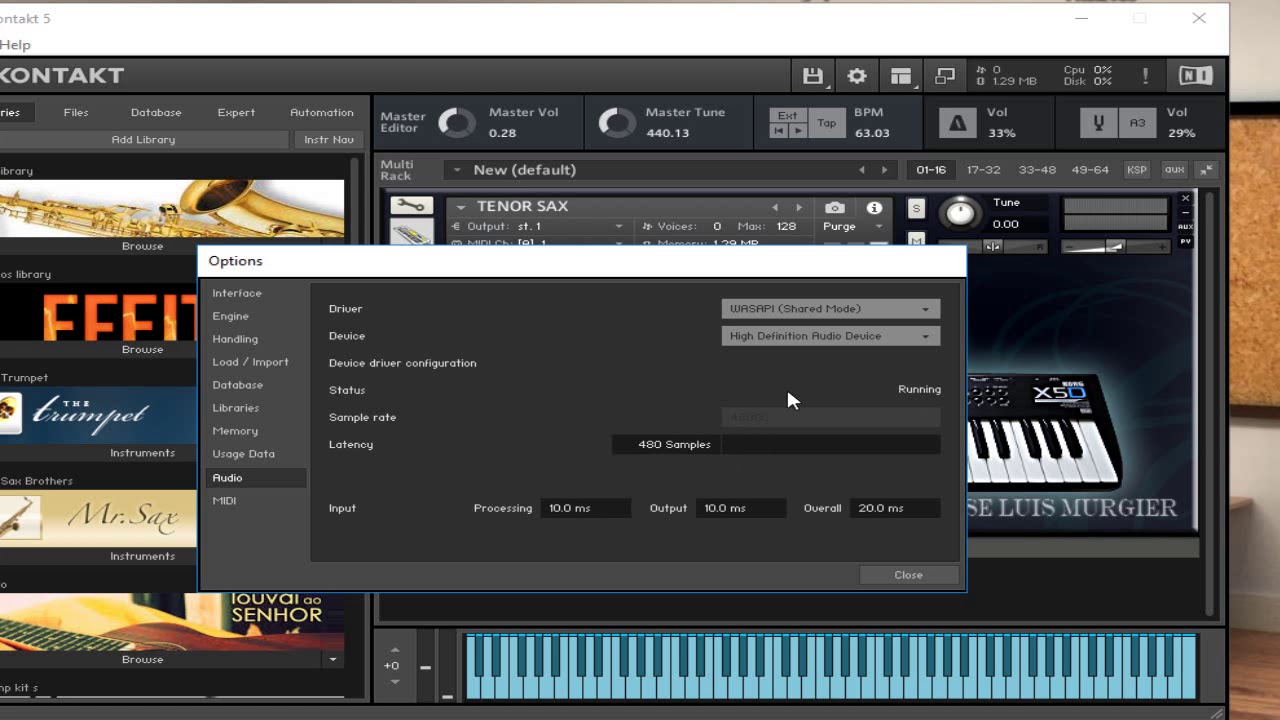Switch to the Expert browser tab
The width and height of the screenshot is (1280, 720).
coord(236,113)
